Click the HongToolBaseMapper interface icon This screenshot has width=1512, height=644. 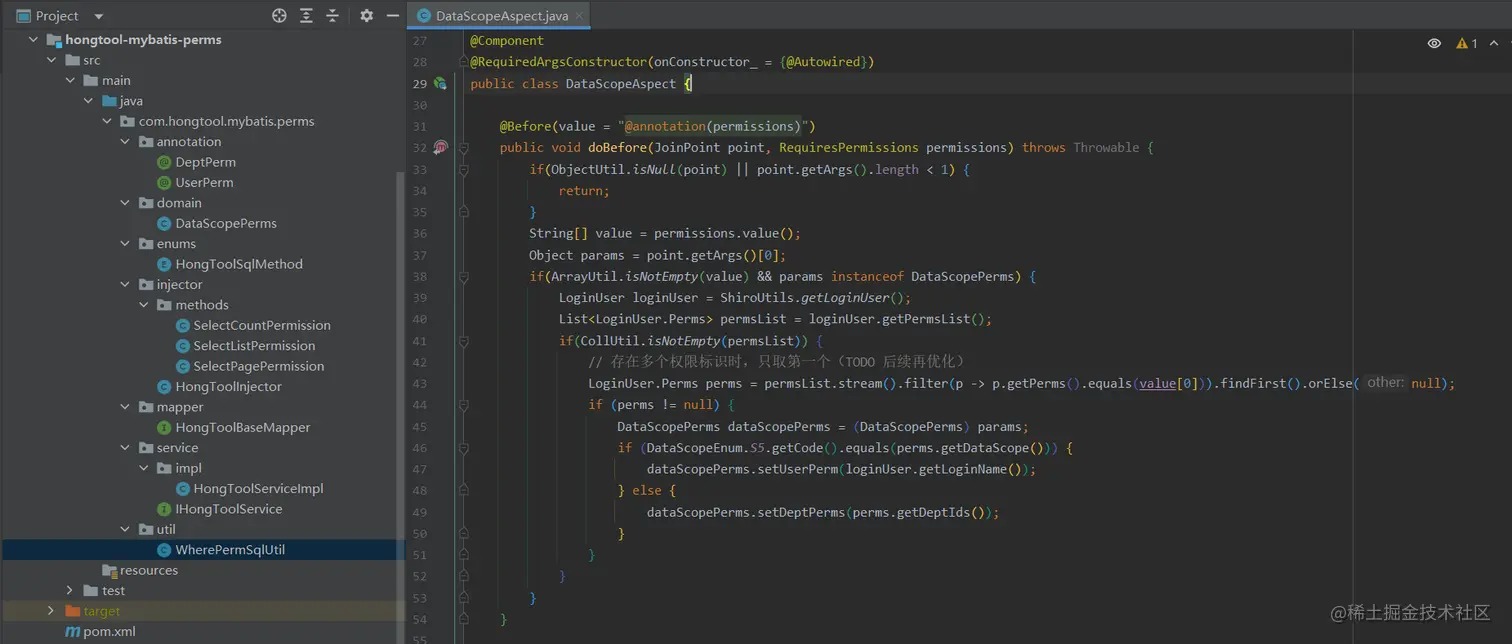pos(165,427)
